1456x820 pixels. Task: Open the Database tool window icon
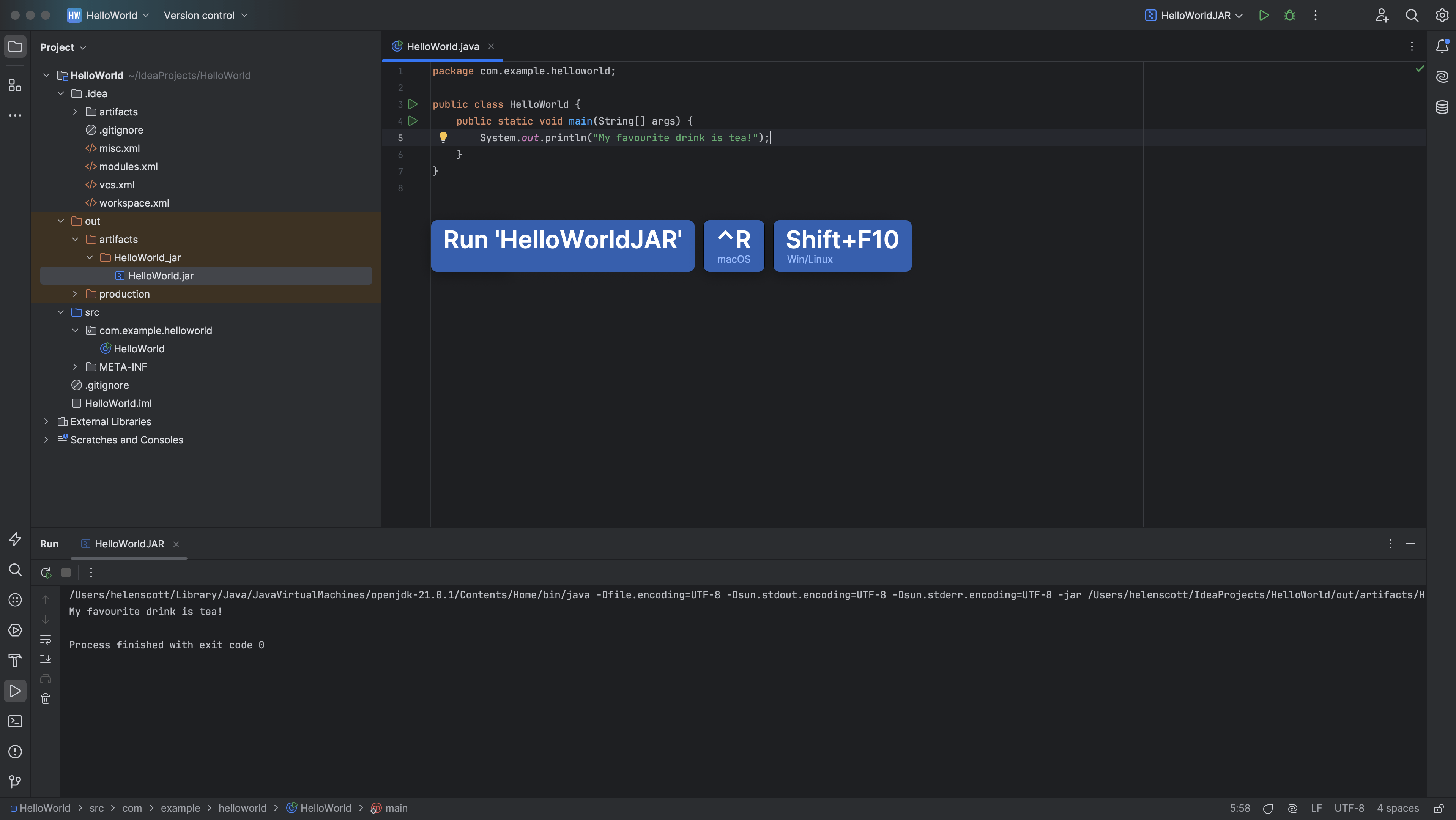[1442, 107]
